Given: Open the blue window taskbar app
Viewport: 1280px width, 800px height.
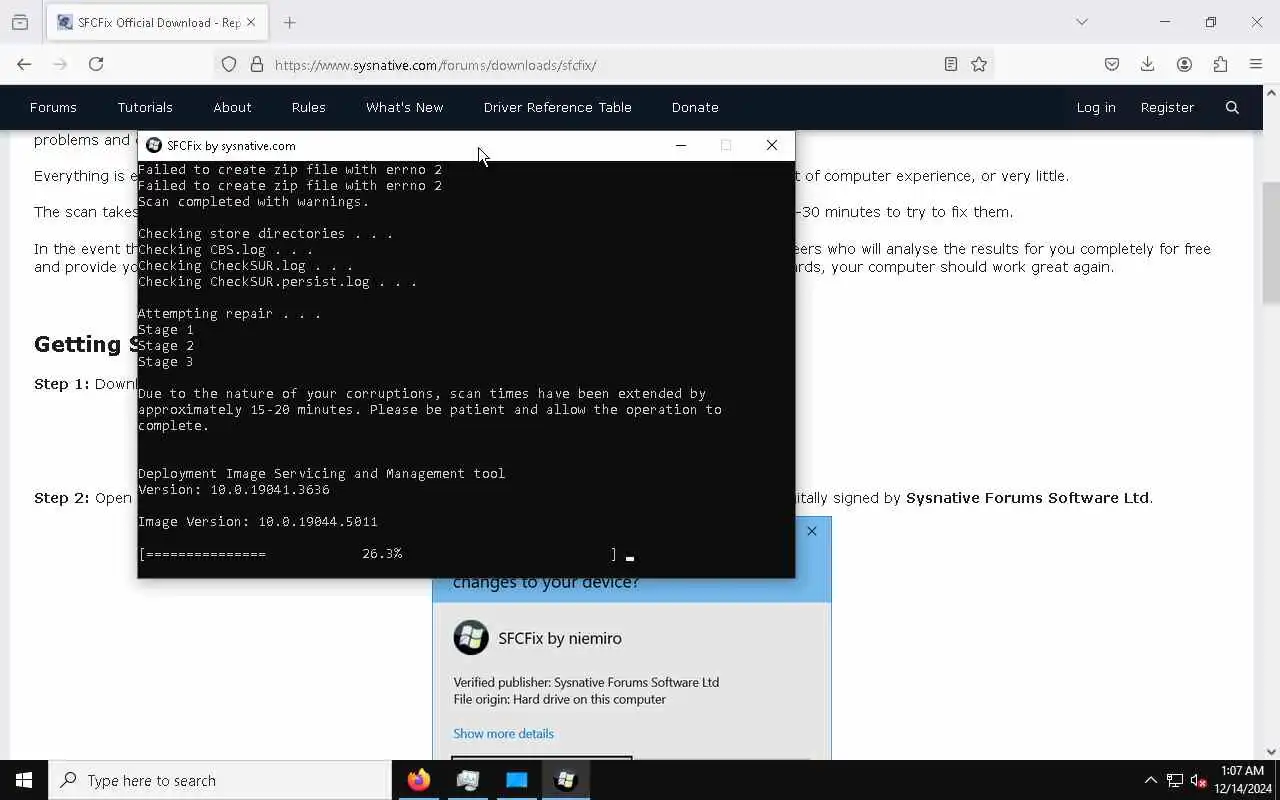Looking at the screenshot, I should (x=517, y=780).
